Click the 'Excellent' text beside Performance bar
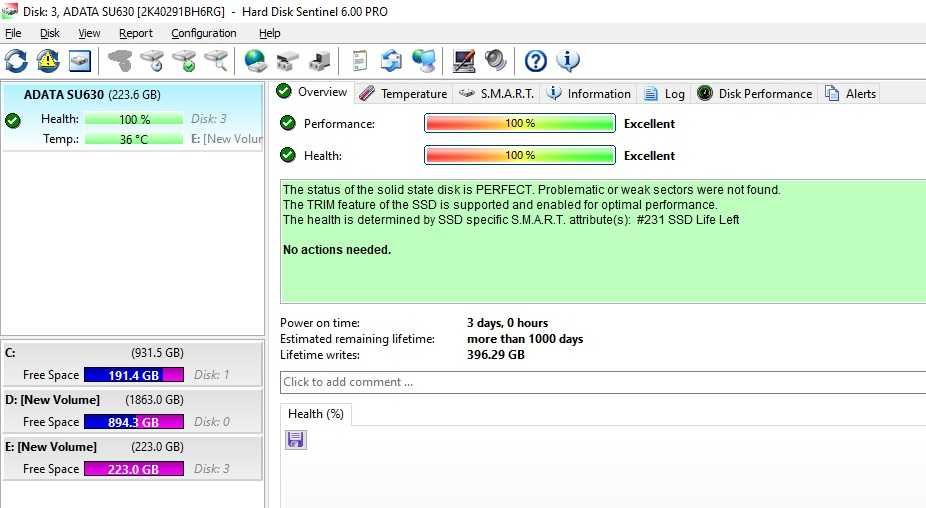 [x=649, y=123]
